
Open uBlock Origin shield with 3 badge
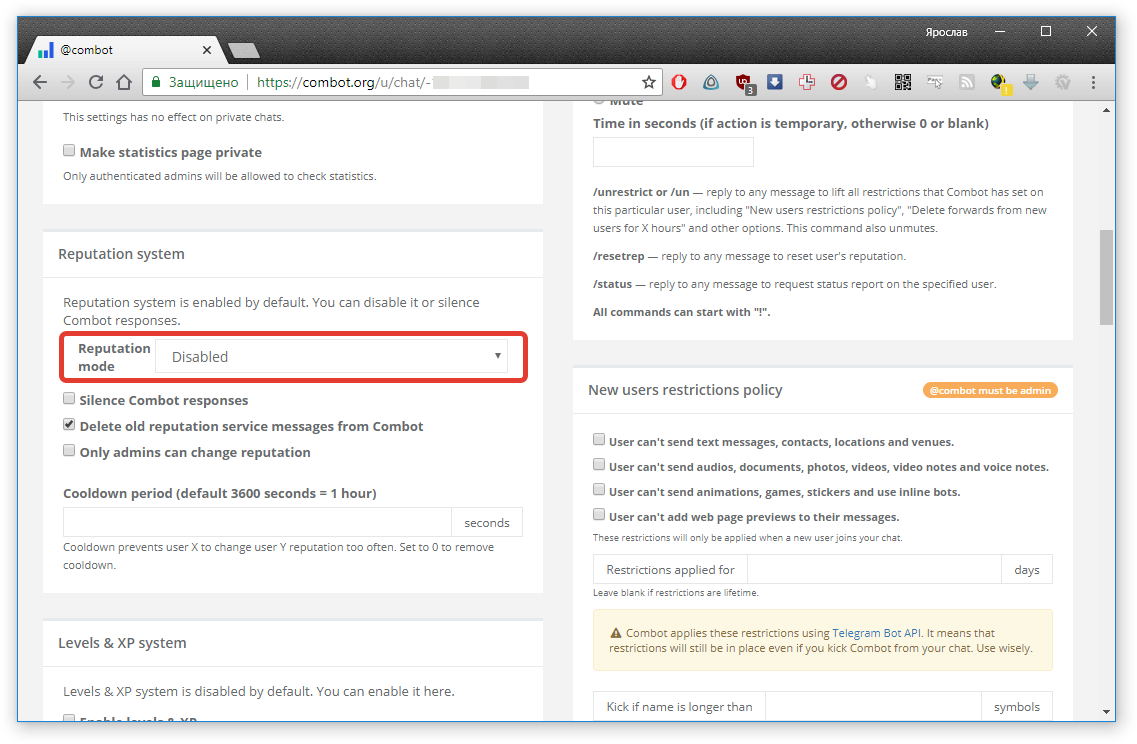click(x=745, y=84)
